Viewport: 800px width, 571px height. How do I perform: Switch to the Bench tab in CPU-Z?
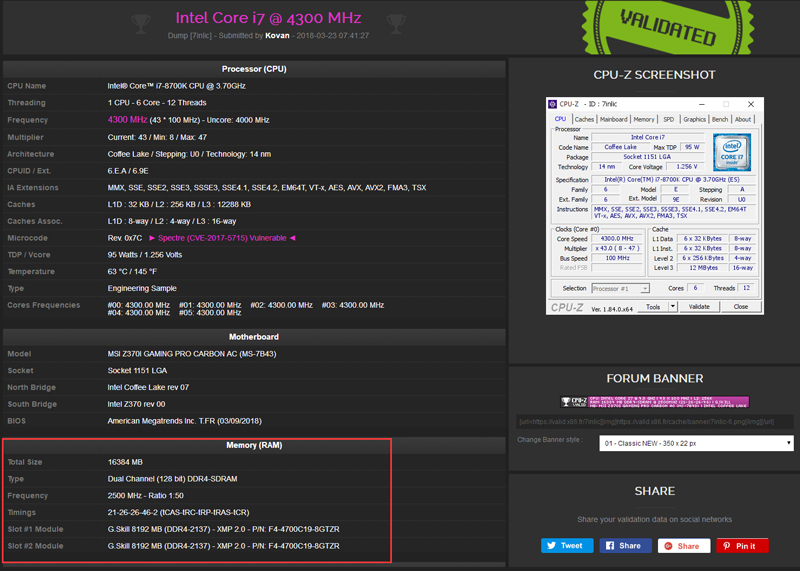coord(720,119)
